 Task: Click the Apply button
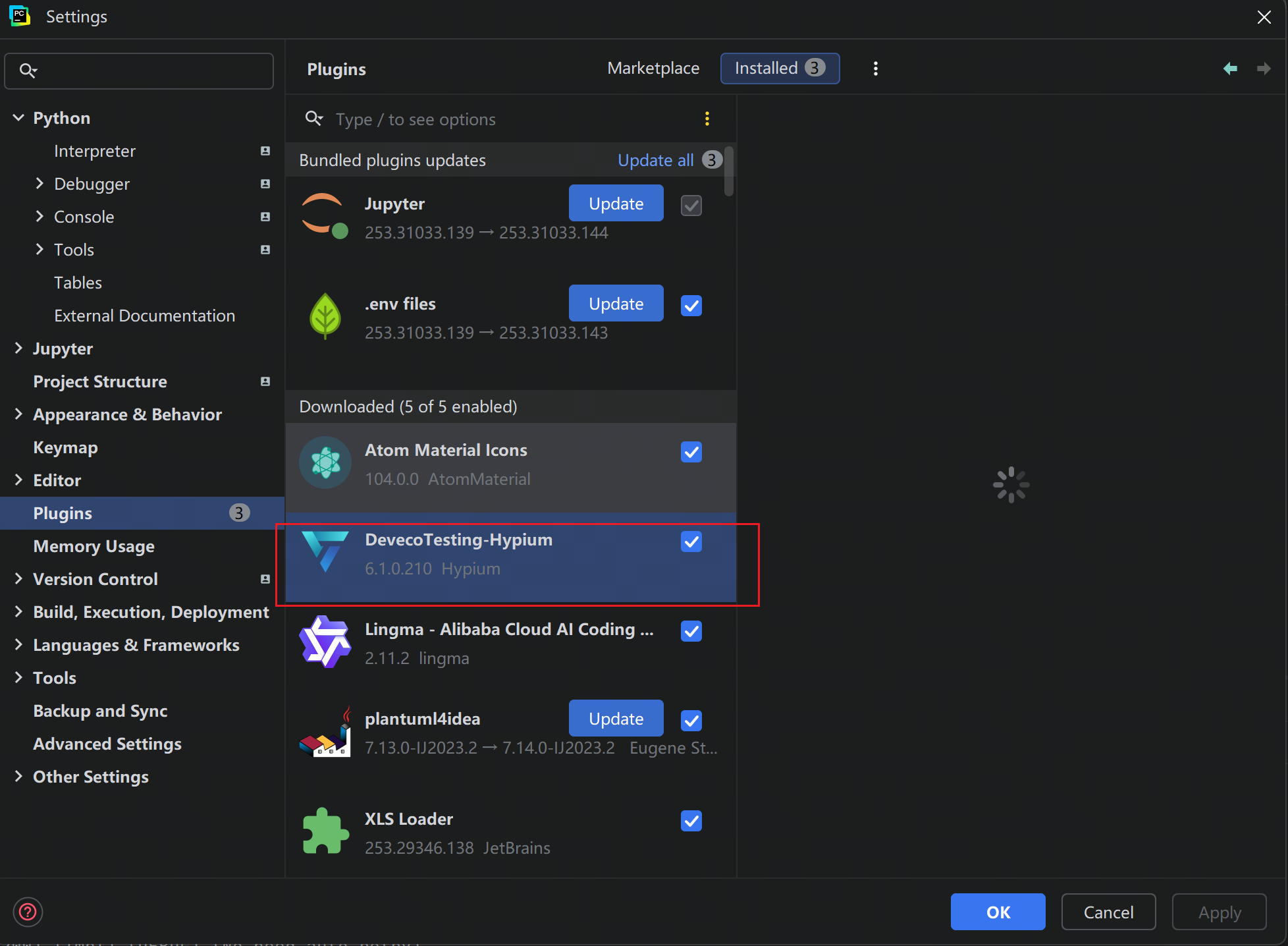[x=1219, y=912]
